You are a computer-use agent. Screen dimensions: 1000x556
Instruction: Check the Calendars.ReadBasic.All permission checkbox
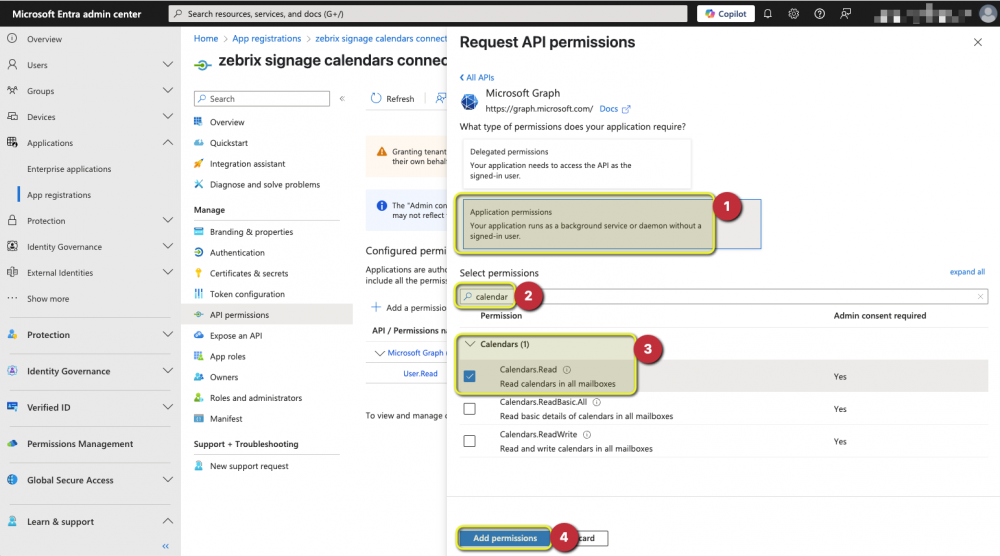pyautogui.click(x=469, y=409)
